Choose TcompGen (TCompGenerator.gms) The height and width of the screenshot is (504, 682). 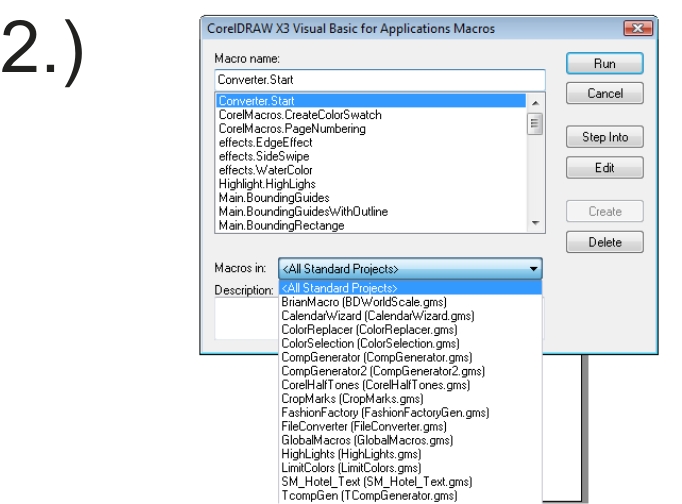[x=410, y=496]
